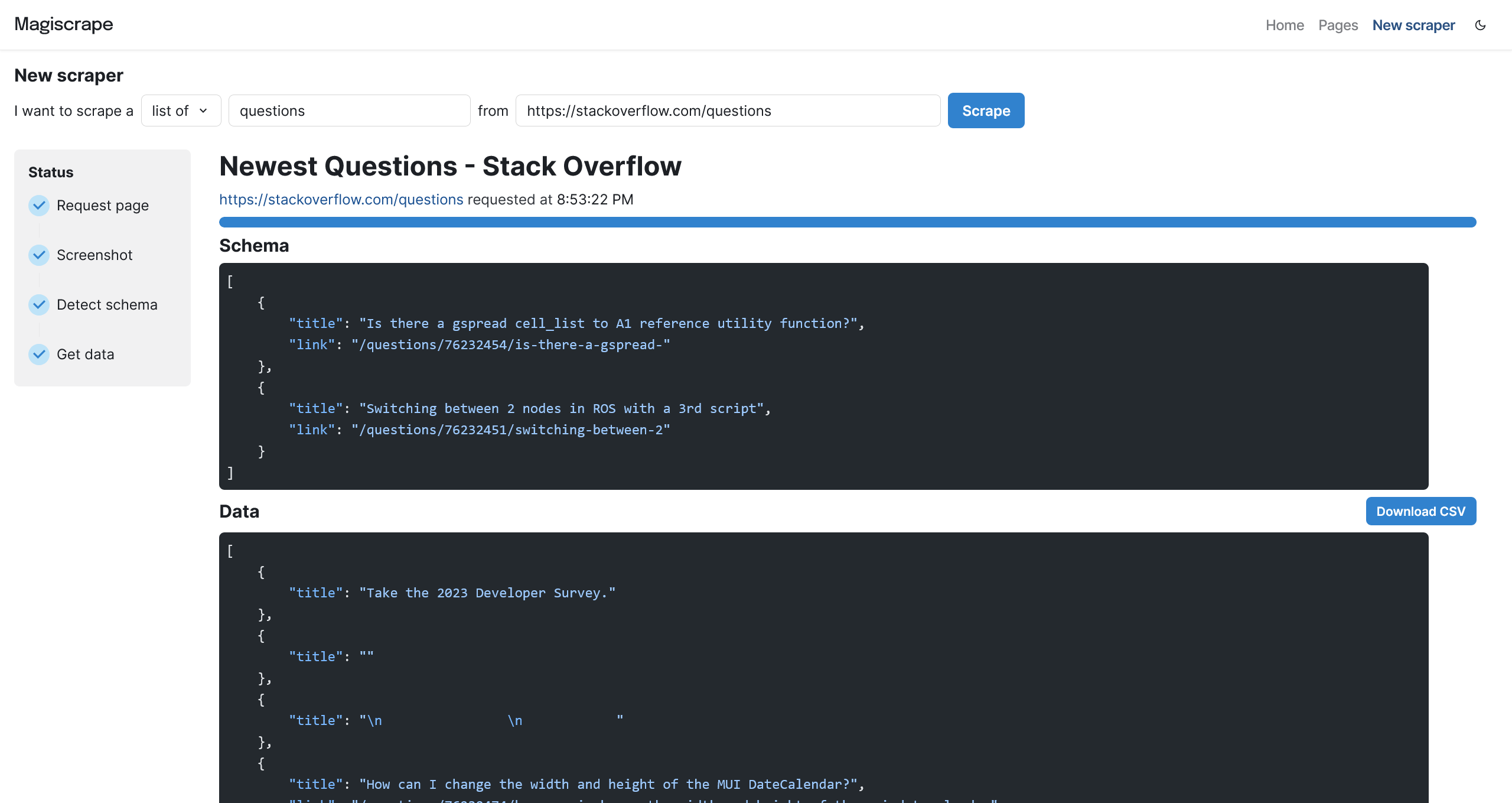Open the stackoverflow.com/questions link

tap(341, 200)
